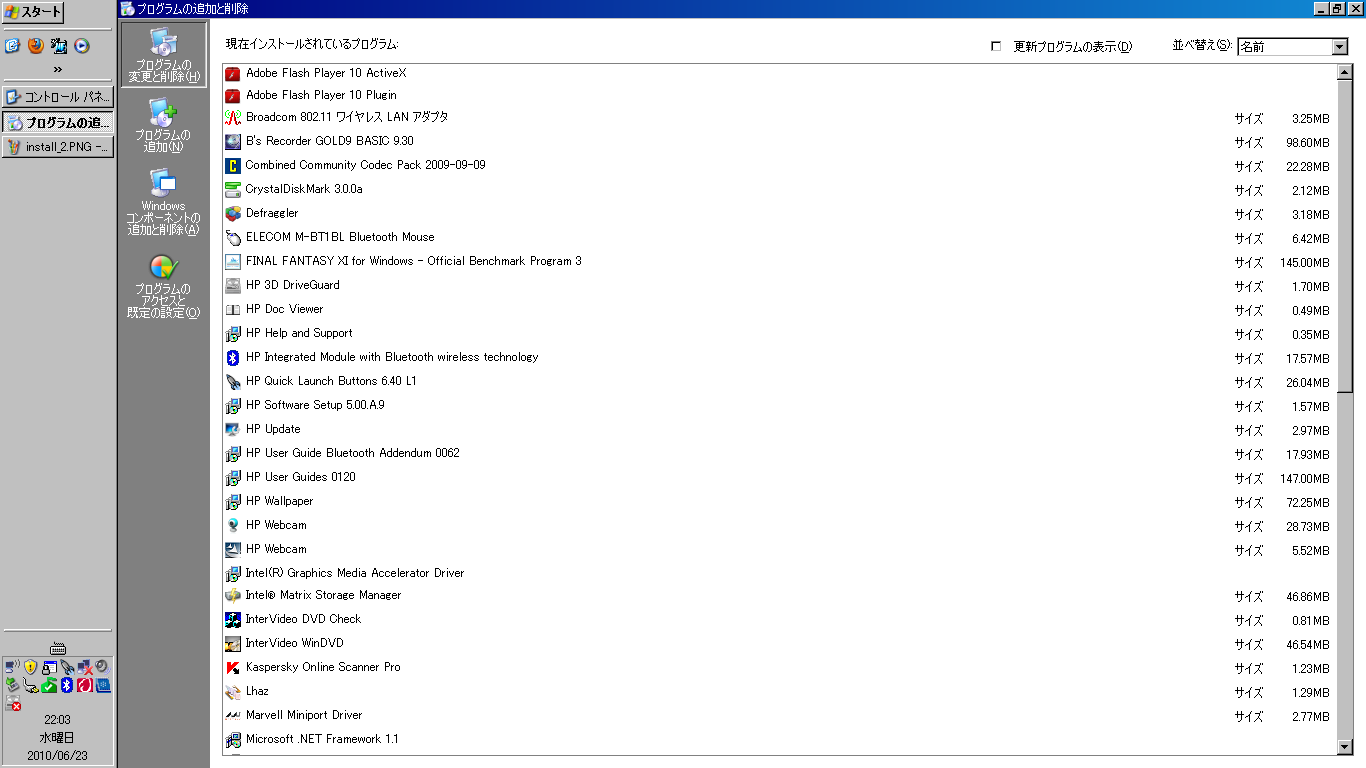Open Firefox from the quick launch bar
This screenshot has height=768, width=1366.
tap(36, 45)
